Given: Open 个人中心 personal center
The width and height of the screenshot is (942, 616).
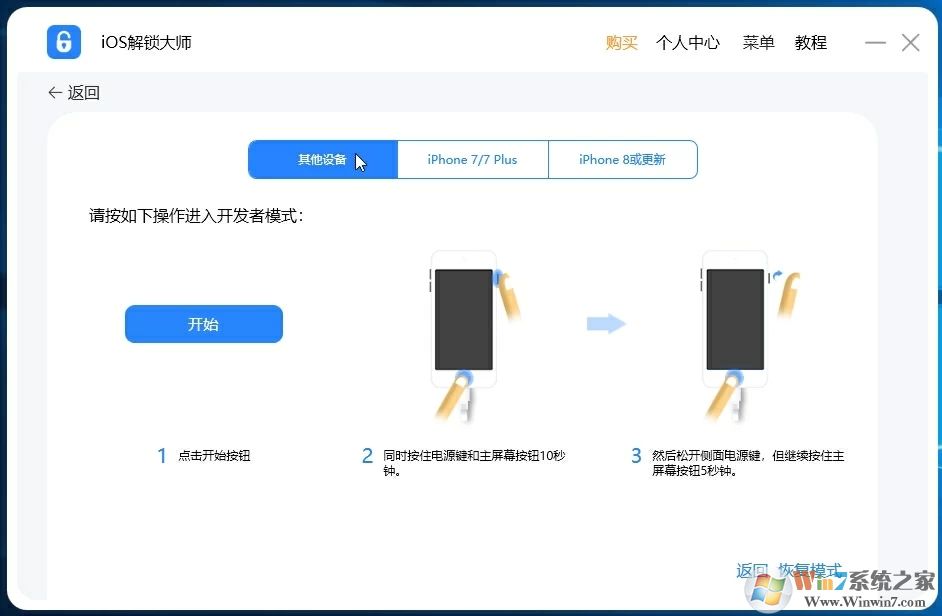Looking at the screenshot, I should pos(688,43).
